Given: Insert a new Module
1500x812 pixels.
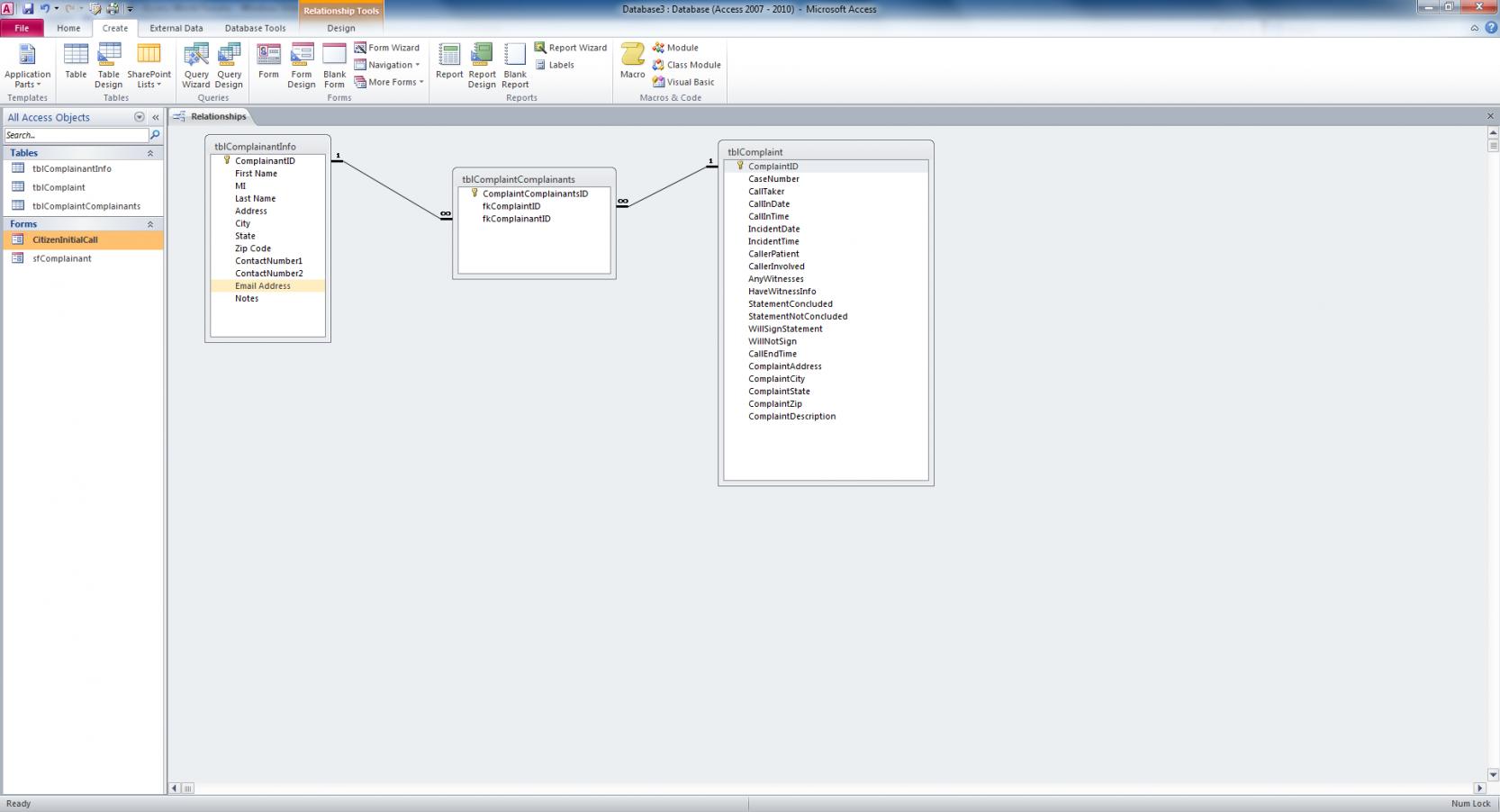Looking at the screenshot, I should point(675,48).
